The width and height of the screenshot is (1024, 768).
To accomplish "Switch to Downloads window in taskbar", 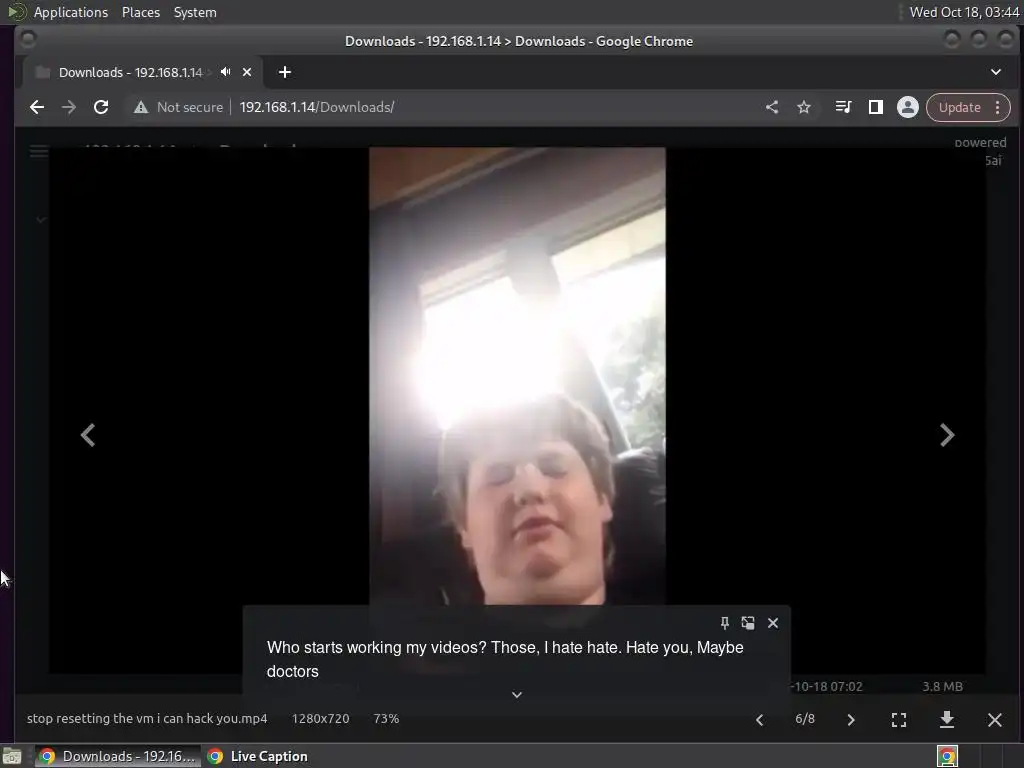I will (x=118, y=756).
